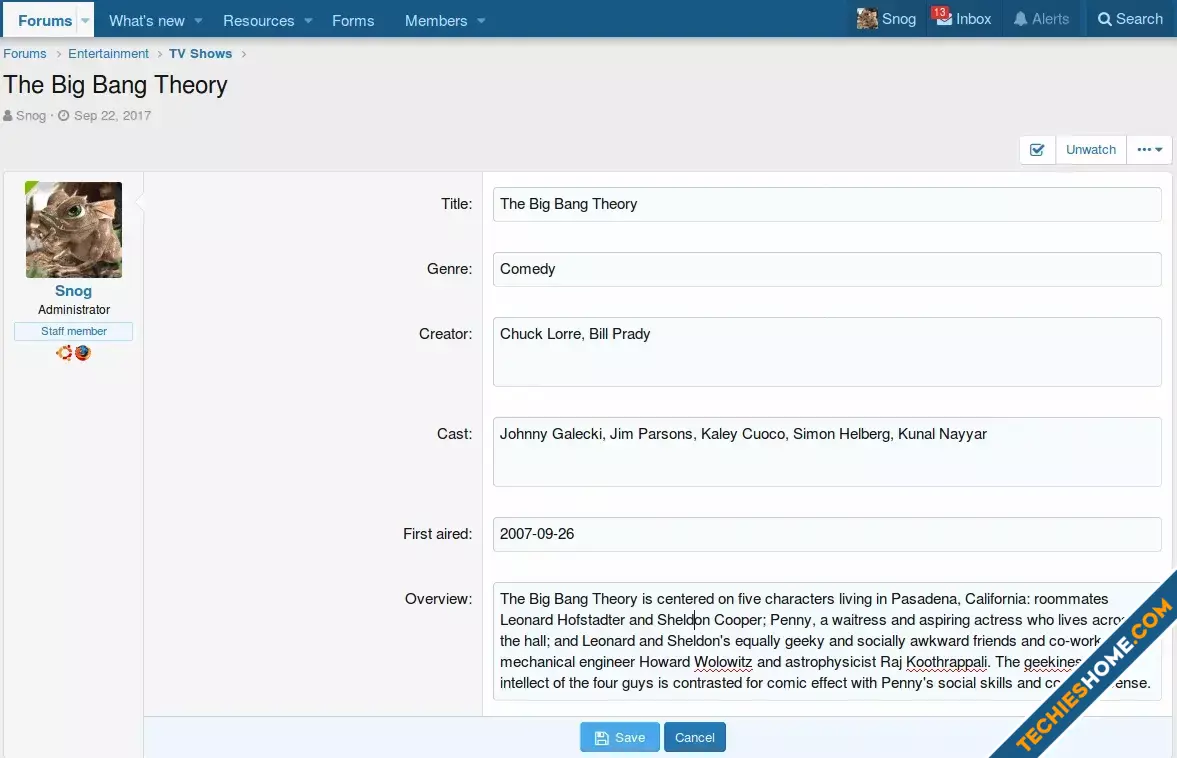Open the Snog user account menu
Viewport: 1177px width, 758px height.
[x=887, y=19]
